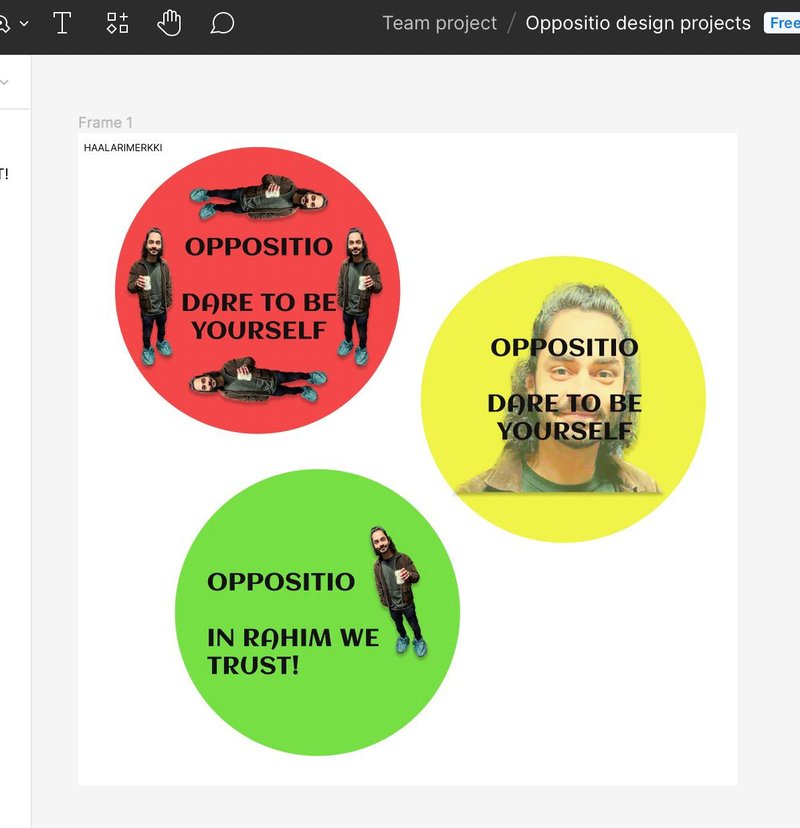Viewport: 800px width, 828px height.
Task: Select the Frame 1 label
Action: coord(105,122)
